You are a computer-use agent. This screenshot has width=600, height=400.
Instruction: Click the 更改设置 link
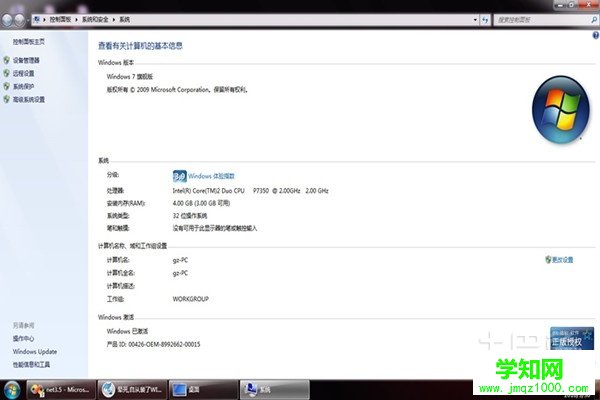(x=562, y=260)
